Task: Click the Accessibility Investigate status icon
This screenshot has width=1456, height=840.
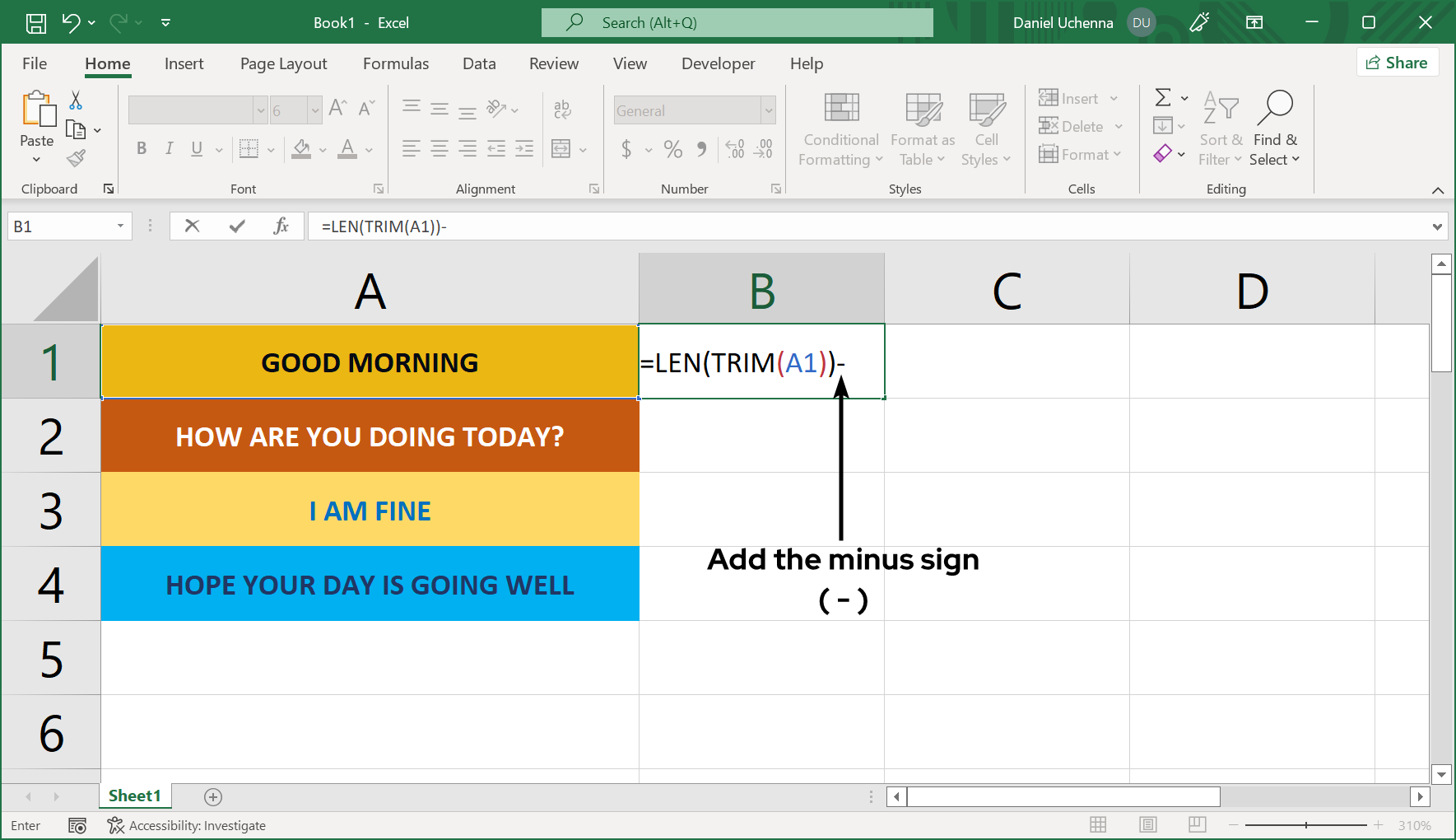Action: [116, 825]
